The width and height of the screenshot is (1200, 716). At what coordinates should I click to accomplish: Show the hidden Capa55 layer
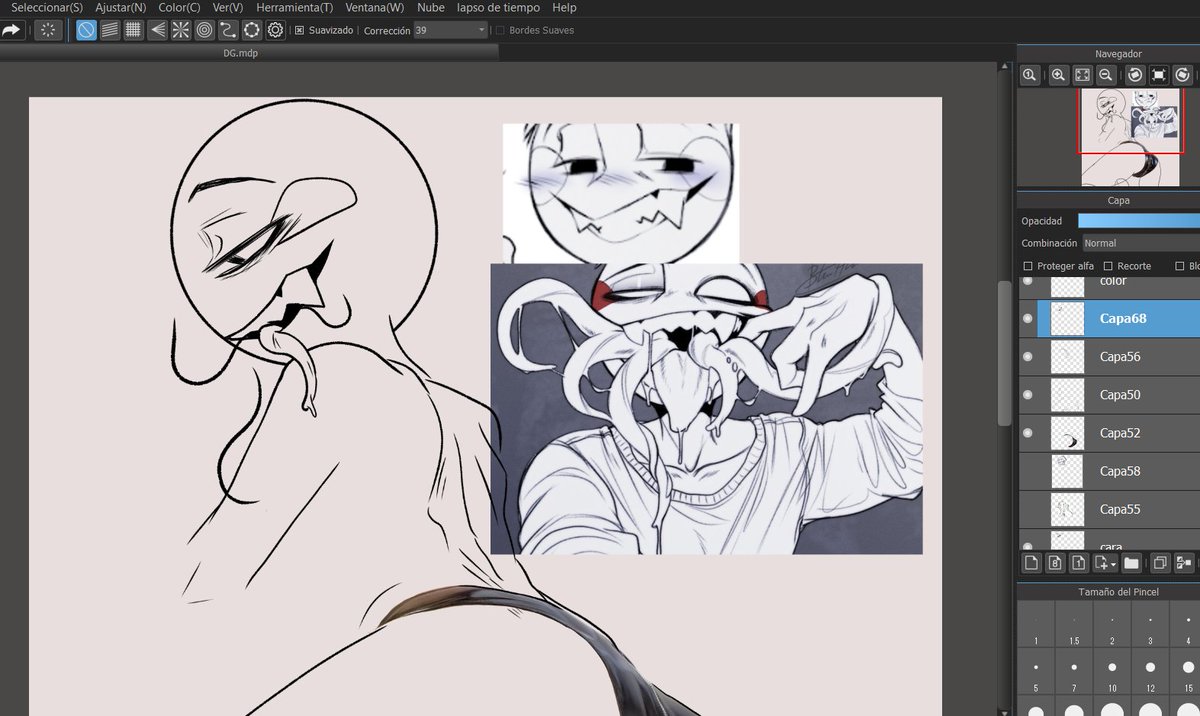[x=1027, y=509]
